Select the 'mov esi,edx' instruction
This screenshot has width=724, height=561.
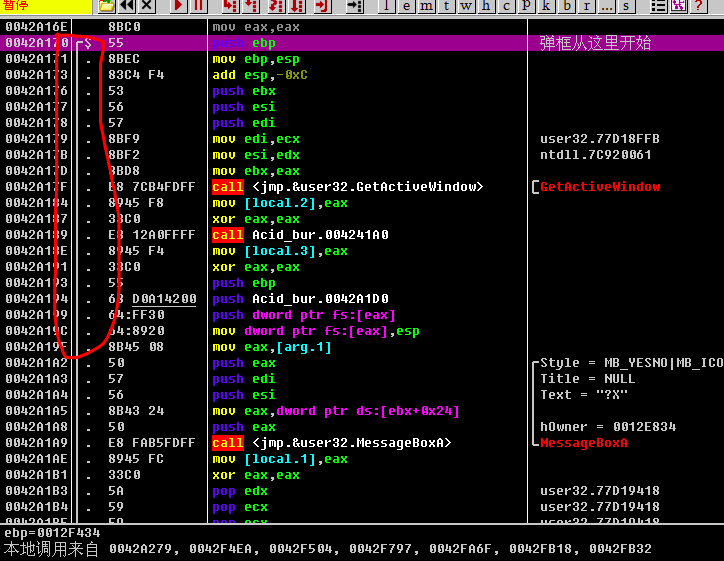256,155
